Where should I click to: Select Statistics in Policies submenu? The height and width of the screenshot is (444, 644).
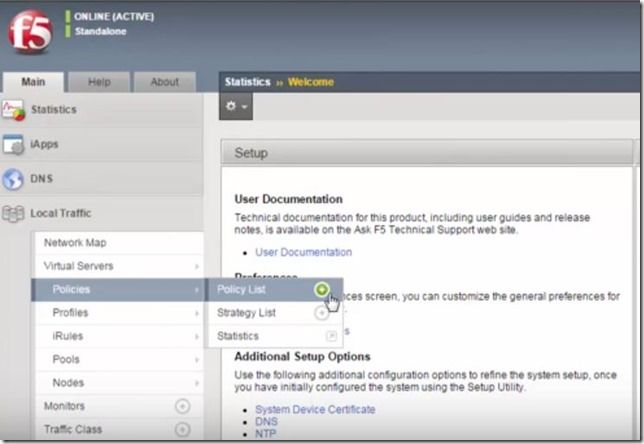pyautogui.click(x=238, y=336)
